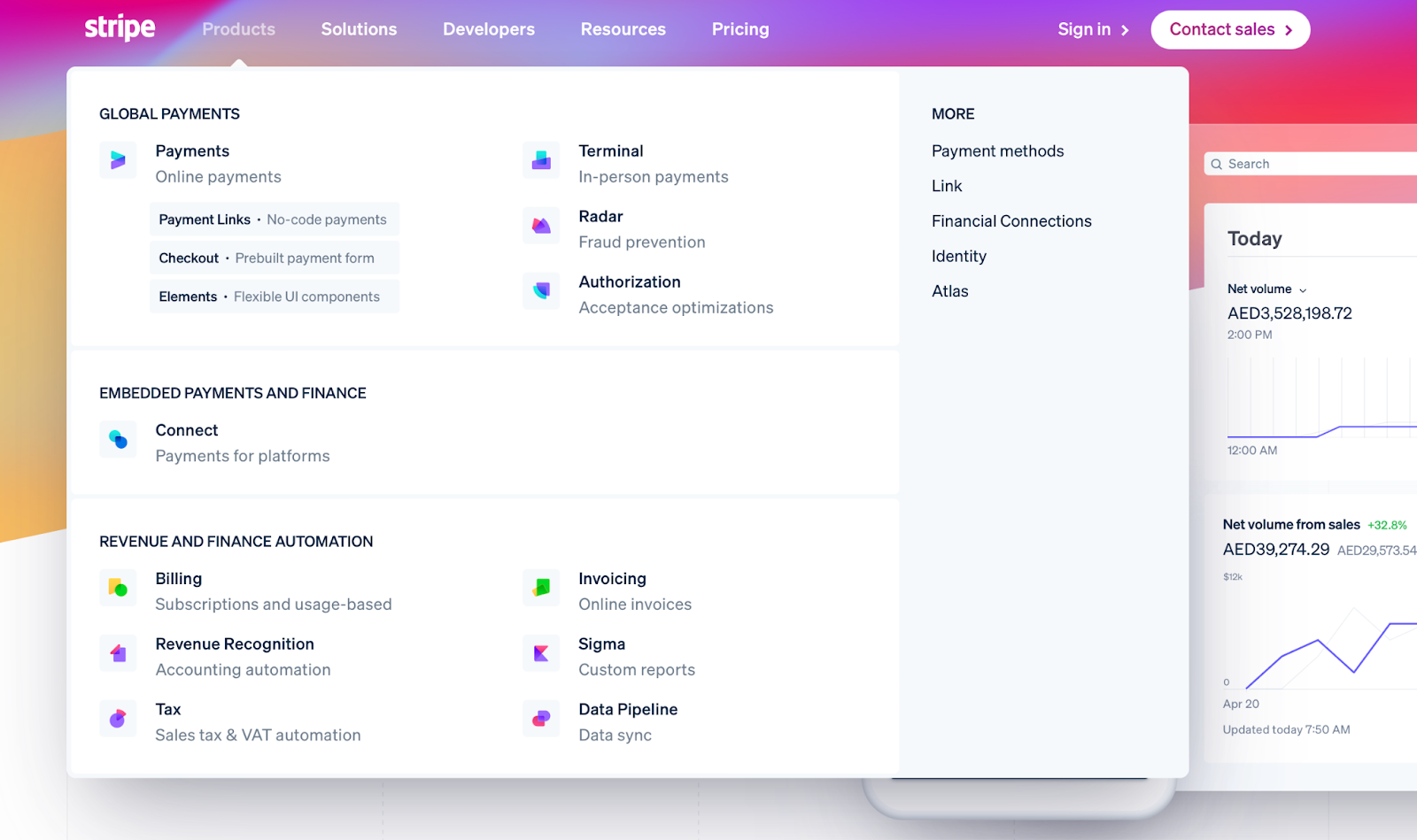This screenshot has height=840, width=1417.
Task: Click the Terminal product icon
Action: click(x=541, y=160)
